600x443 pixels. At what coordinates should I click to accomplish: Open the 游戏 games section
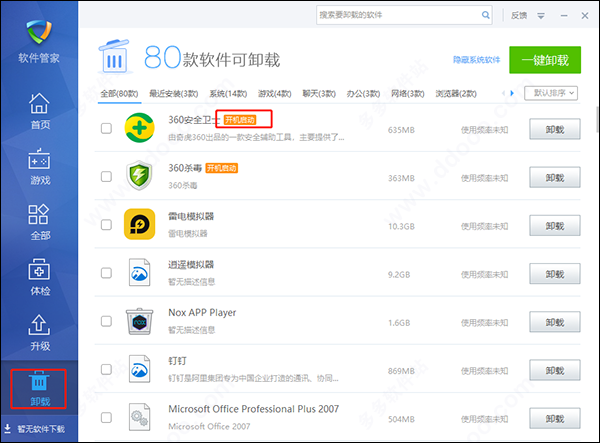(x=39, y=166)
